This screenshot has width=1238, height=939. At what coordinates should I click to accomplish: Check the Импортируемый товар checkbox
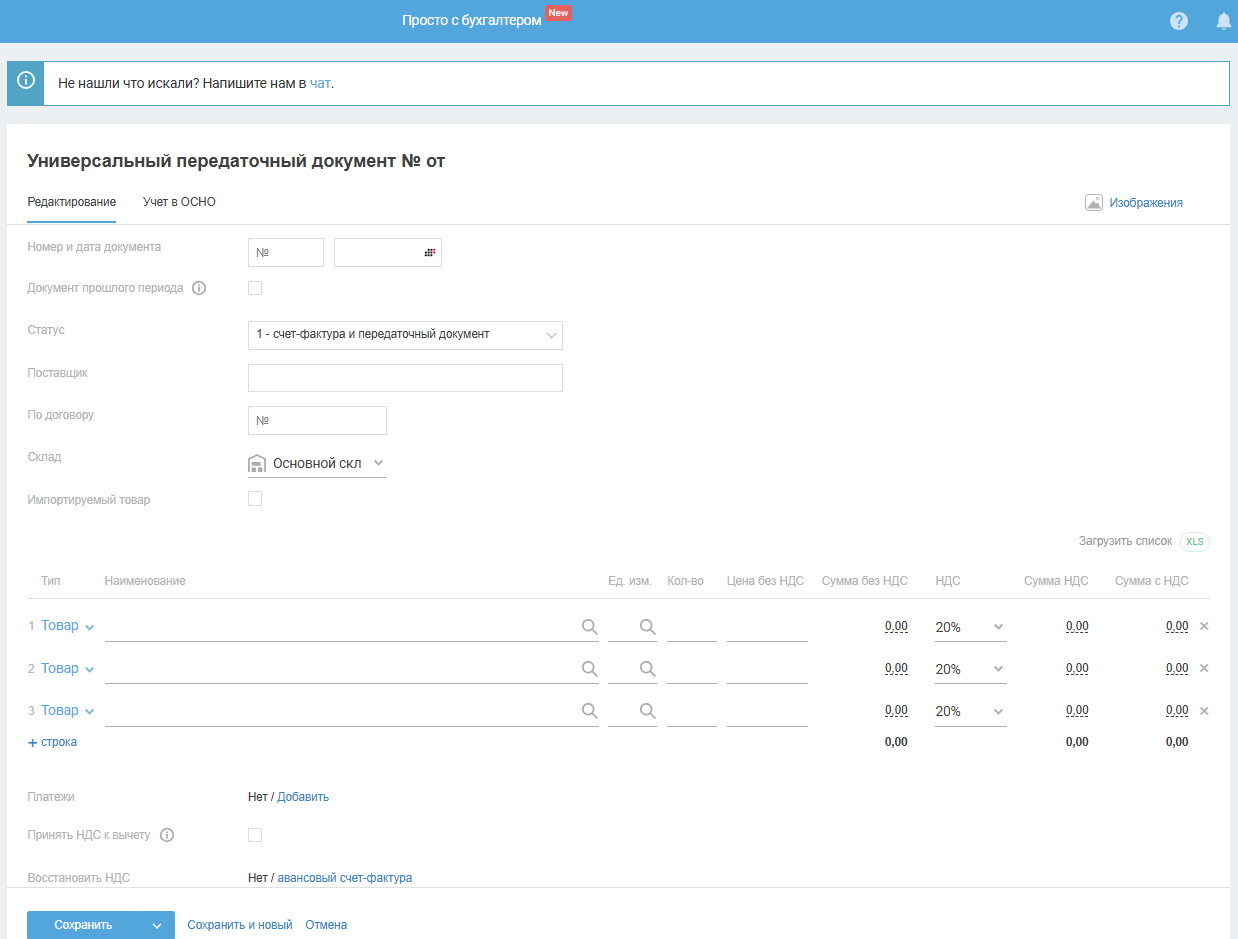255,499
